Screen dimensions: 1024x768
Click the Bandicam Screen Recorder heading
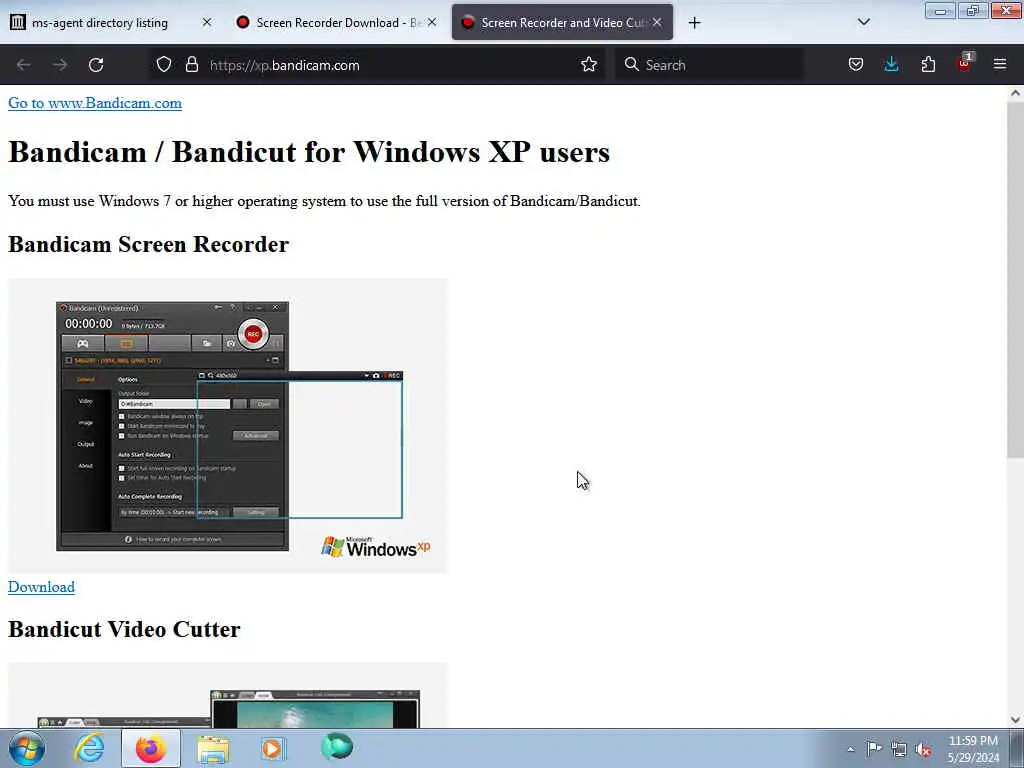click(148, 244)
